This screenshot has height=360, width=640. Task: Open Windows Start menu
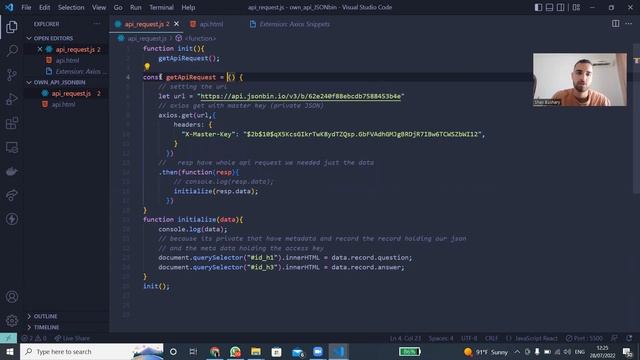[10, 352]
